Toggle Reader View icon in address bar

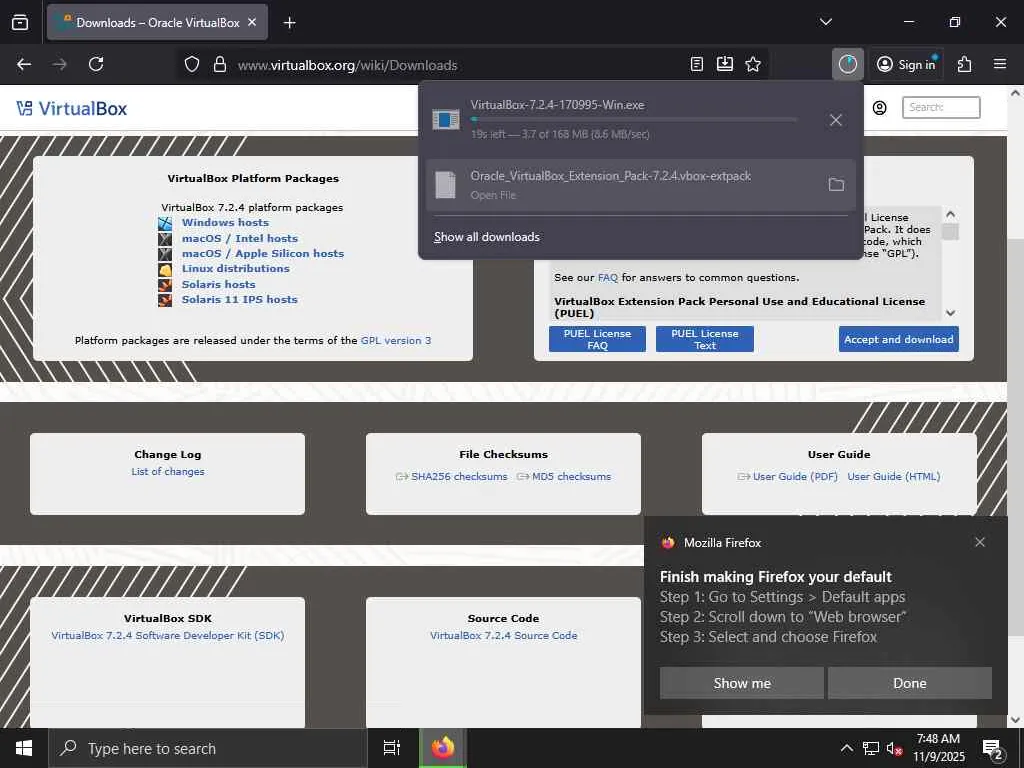pyautogui.click(x=697, y=64)
